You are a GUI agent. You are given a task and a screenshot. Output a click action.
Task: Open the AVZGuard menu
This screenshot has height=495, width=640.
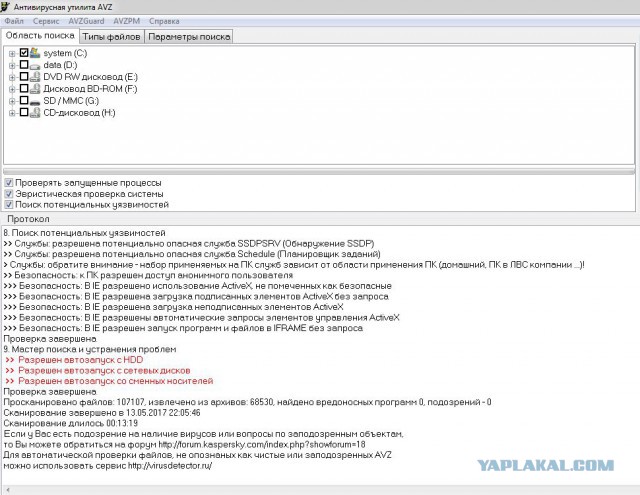pyautogui.click(x=86, y=21)
